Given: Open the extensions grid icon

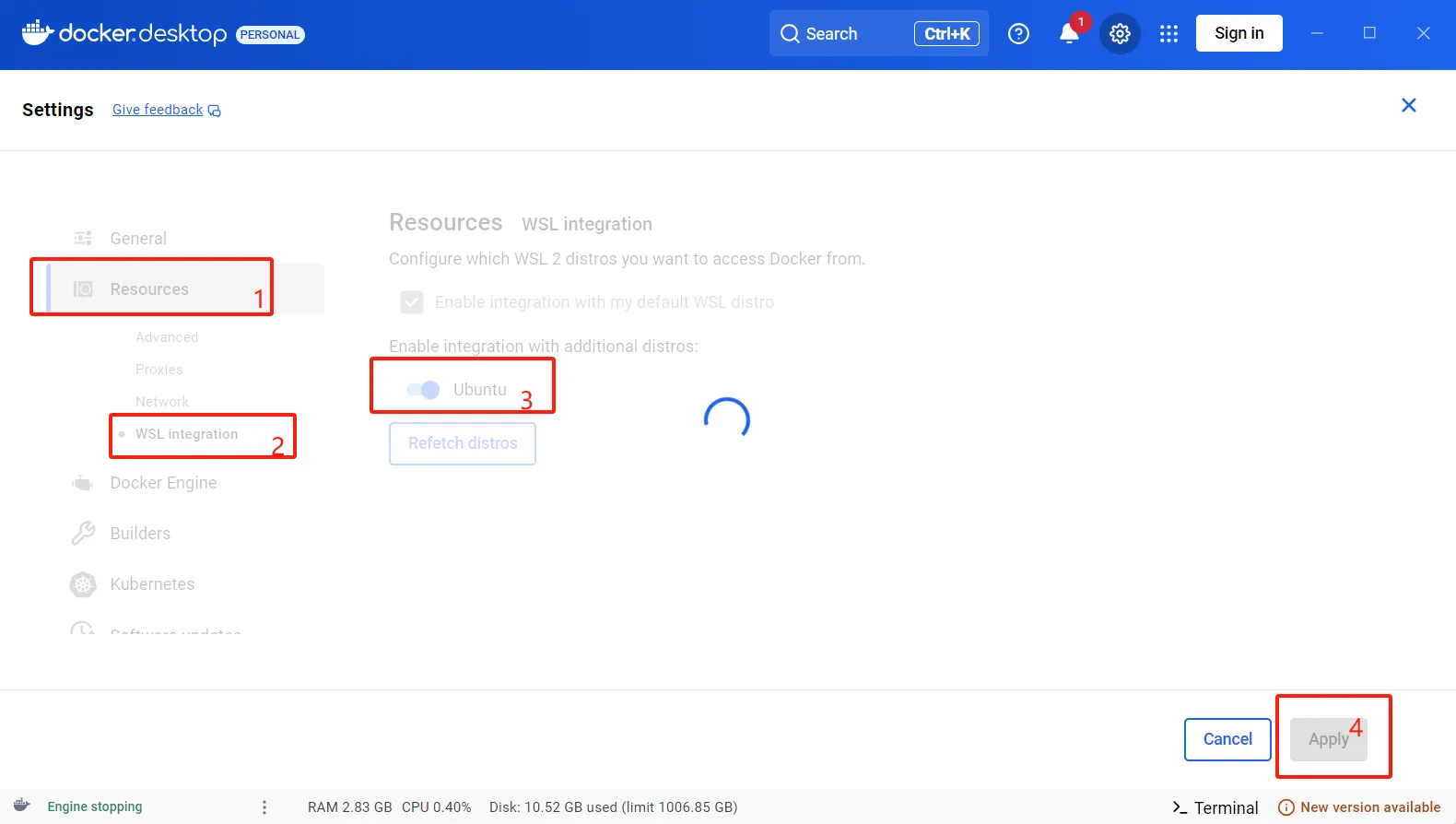Looking at the screenshot, I should (x=1168, y=34).
